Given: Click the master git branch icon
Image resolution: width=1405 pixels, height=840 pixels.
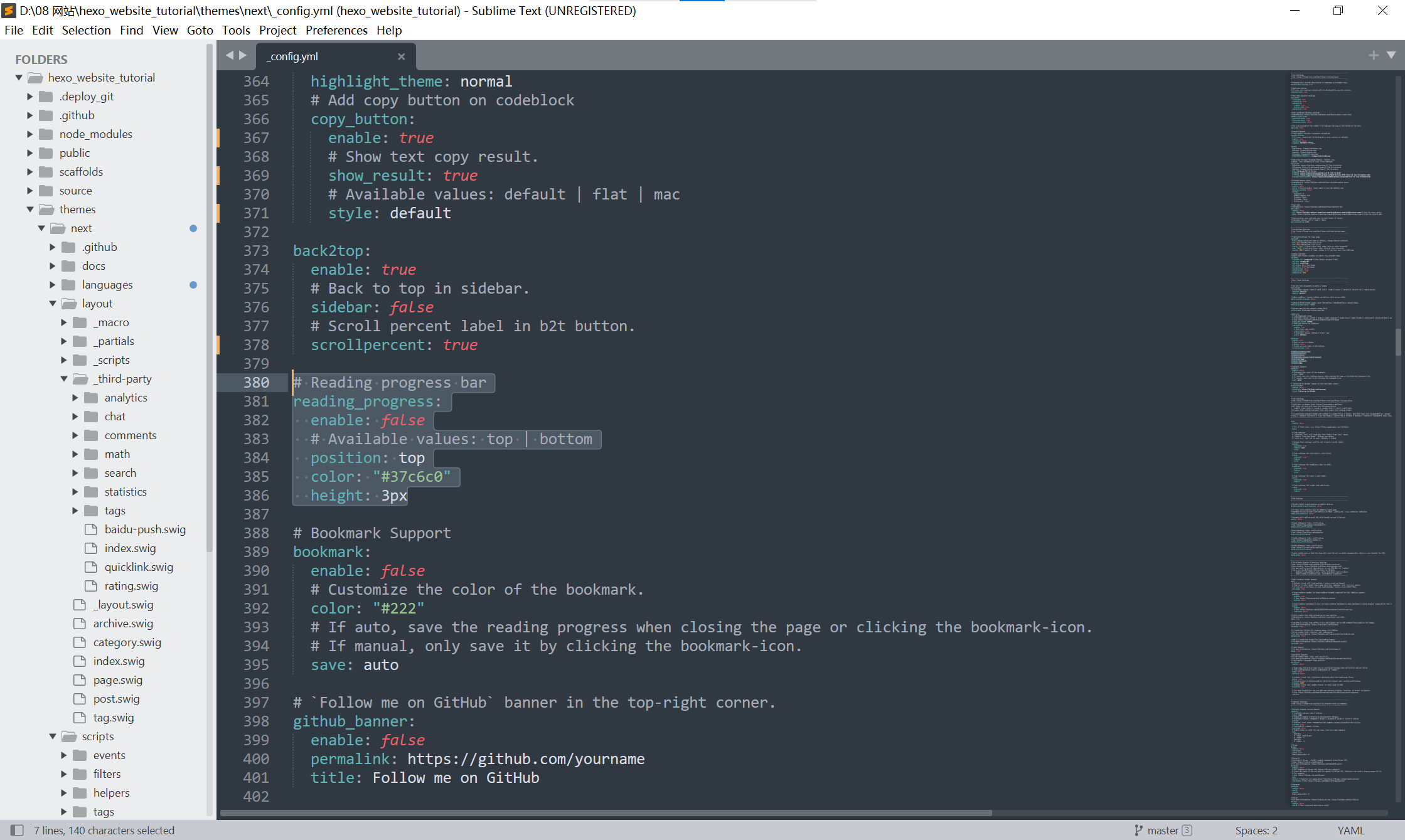Looking at the screenshot, I should (x=1138, y=830).
